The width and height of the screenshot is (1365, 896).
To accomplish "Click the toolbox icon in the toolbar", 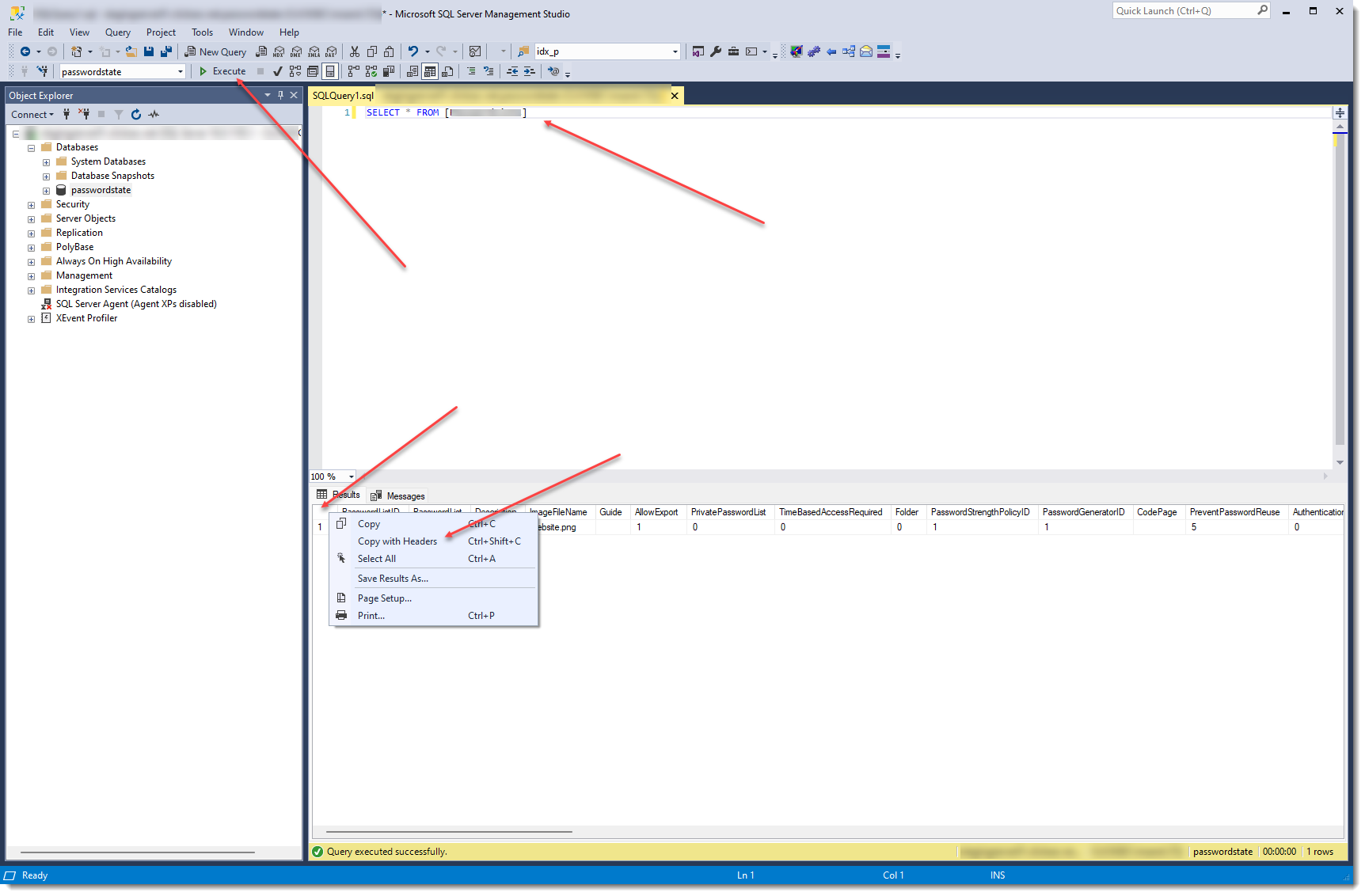I will [x=733, y=51].
